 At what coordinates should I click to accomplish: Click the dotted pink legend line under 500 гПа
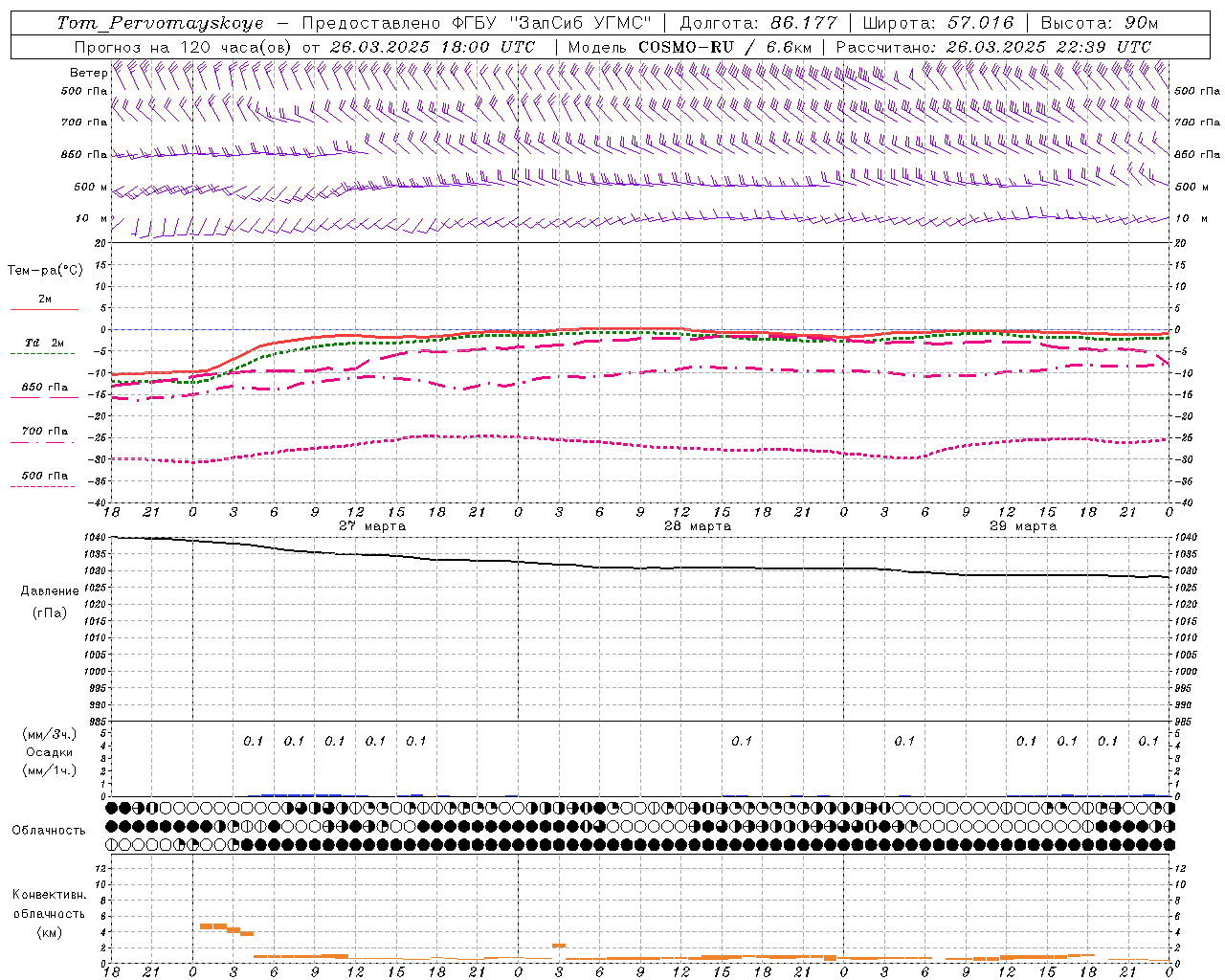[x=42, y=486]
